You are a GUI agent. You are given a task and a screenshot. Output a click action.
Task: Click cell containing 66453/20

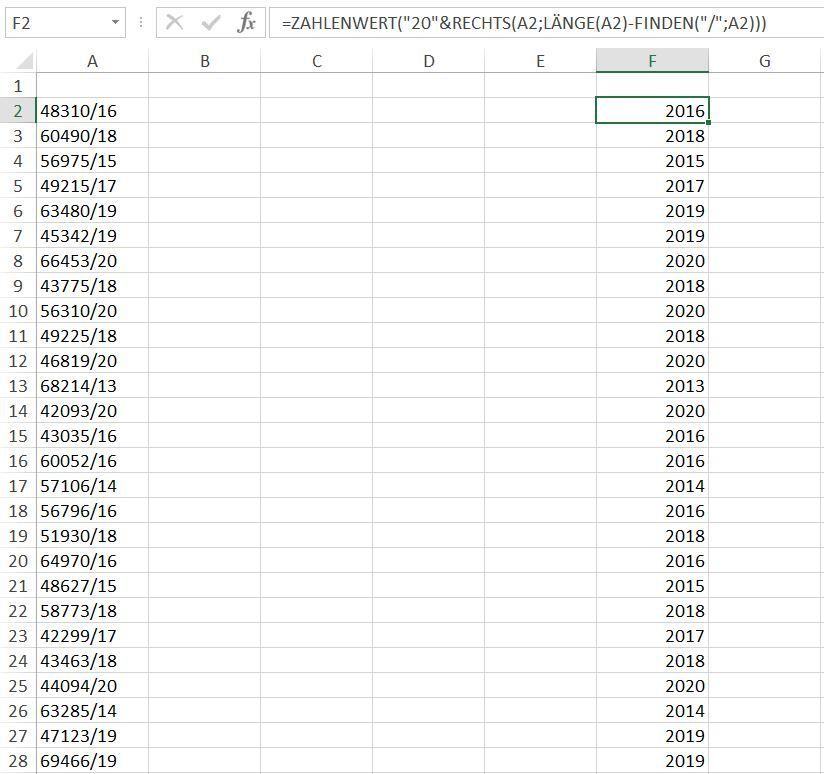coord(92,261)
